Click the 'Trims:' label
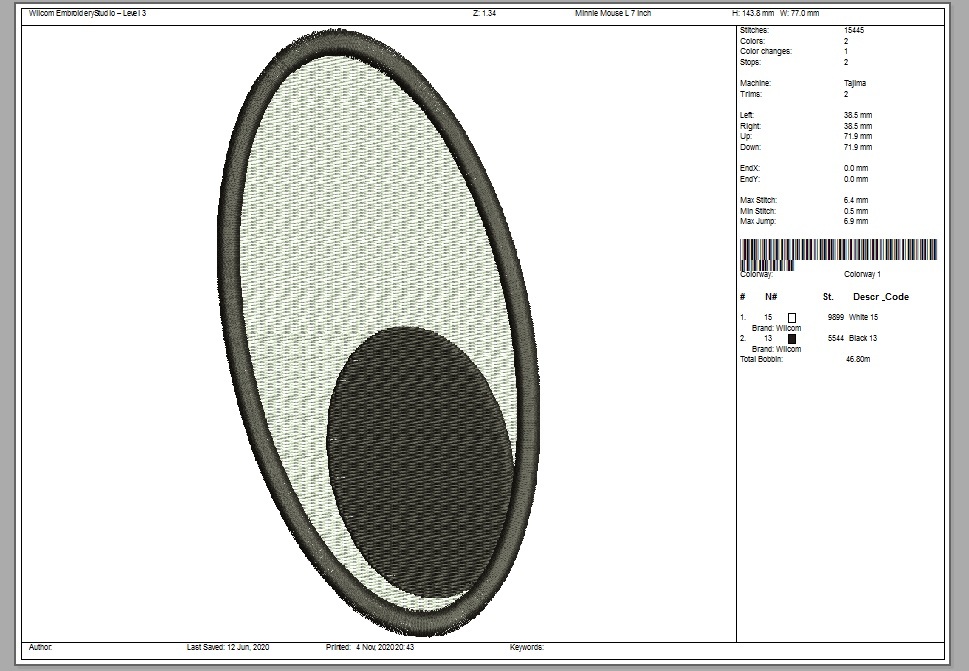This screenshot has width=969, height=671. tap(751, 95)
